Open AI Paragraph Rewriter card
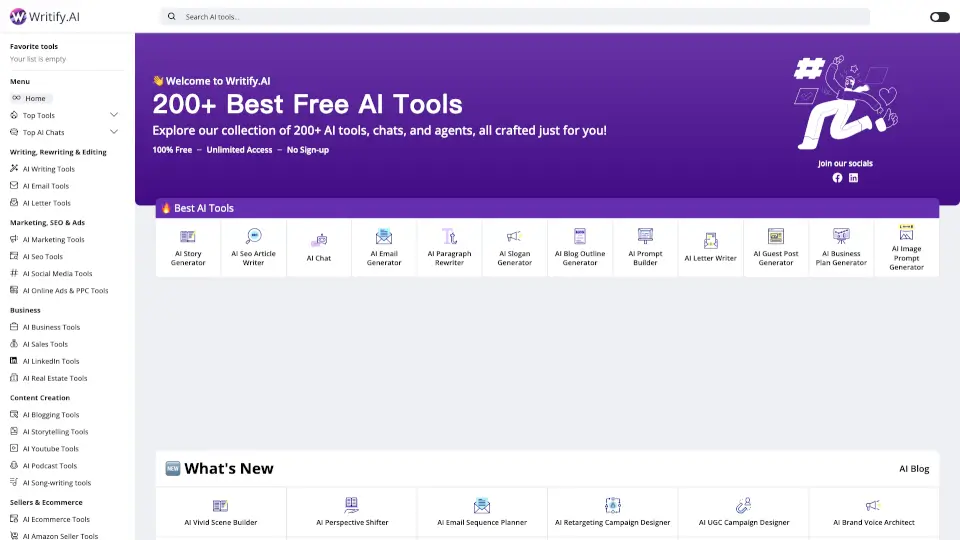Viewport: 960px width, 540px height. (x=449, y=247)
